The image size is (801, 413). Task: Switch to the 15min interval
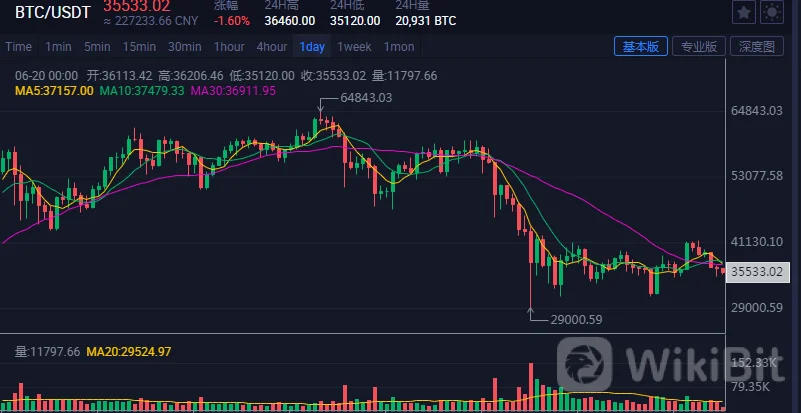pos(139,47)
